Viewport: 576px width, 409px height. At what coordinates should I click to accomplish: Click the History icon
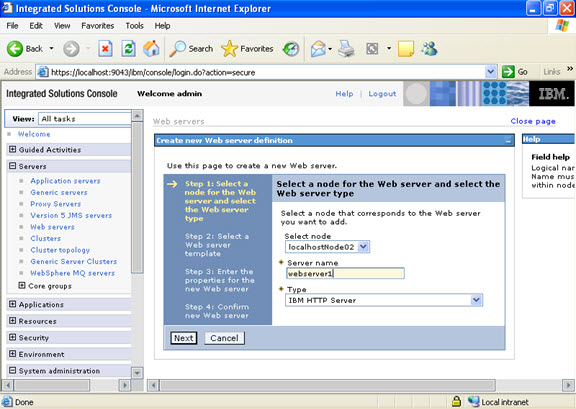pyautogui.click(x=291, y=49)
